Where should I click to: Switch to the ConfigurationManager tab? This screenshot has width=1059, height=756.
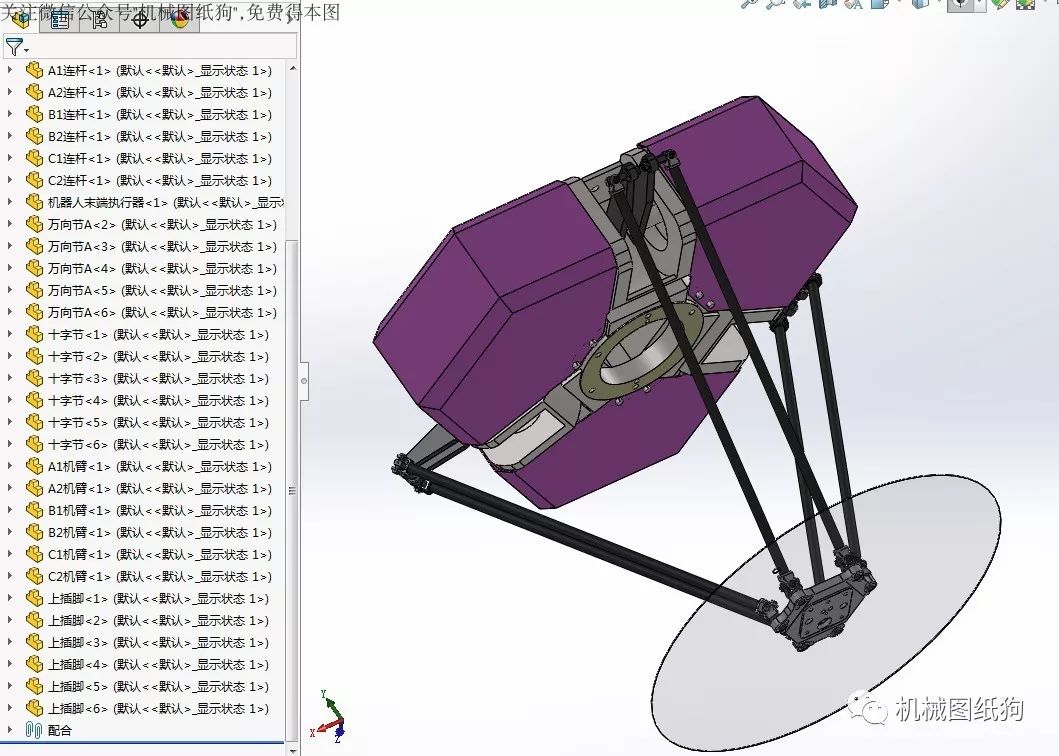100,19
